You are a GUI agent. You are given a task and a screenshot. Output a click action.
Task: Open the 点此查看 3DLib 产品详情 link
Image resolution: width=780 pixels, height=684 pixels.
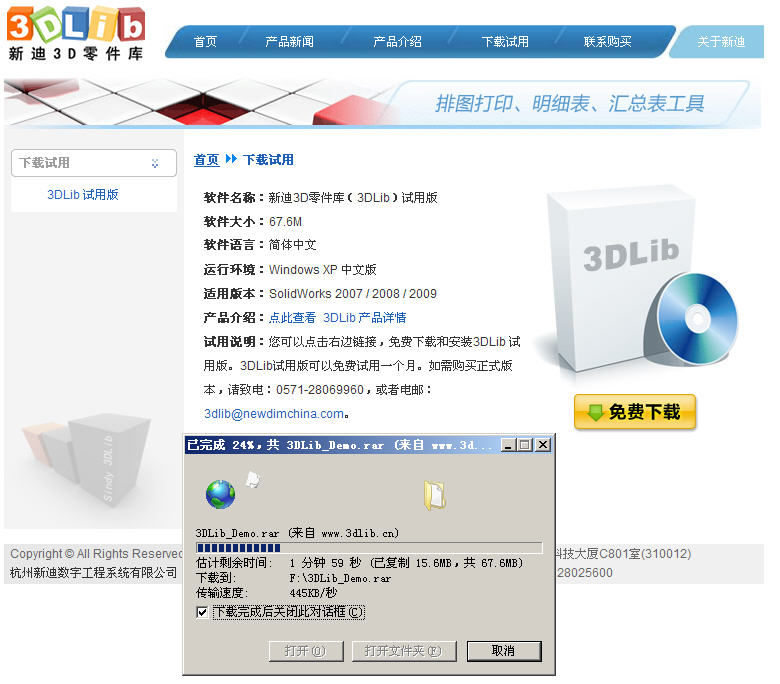[337, 317]
